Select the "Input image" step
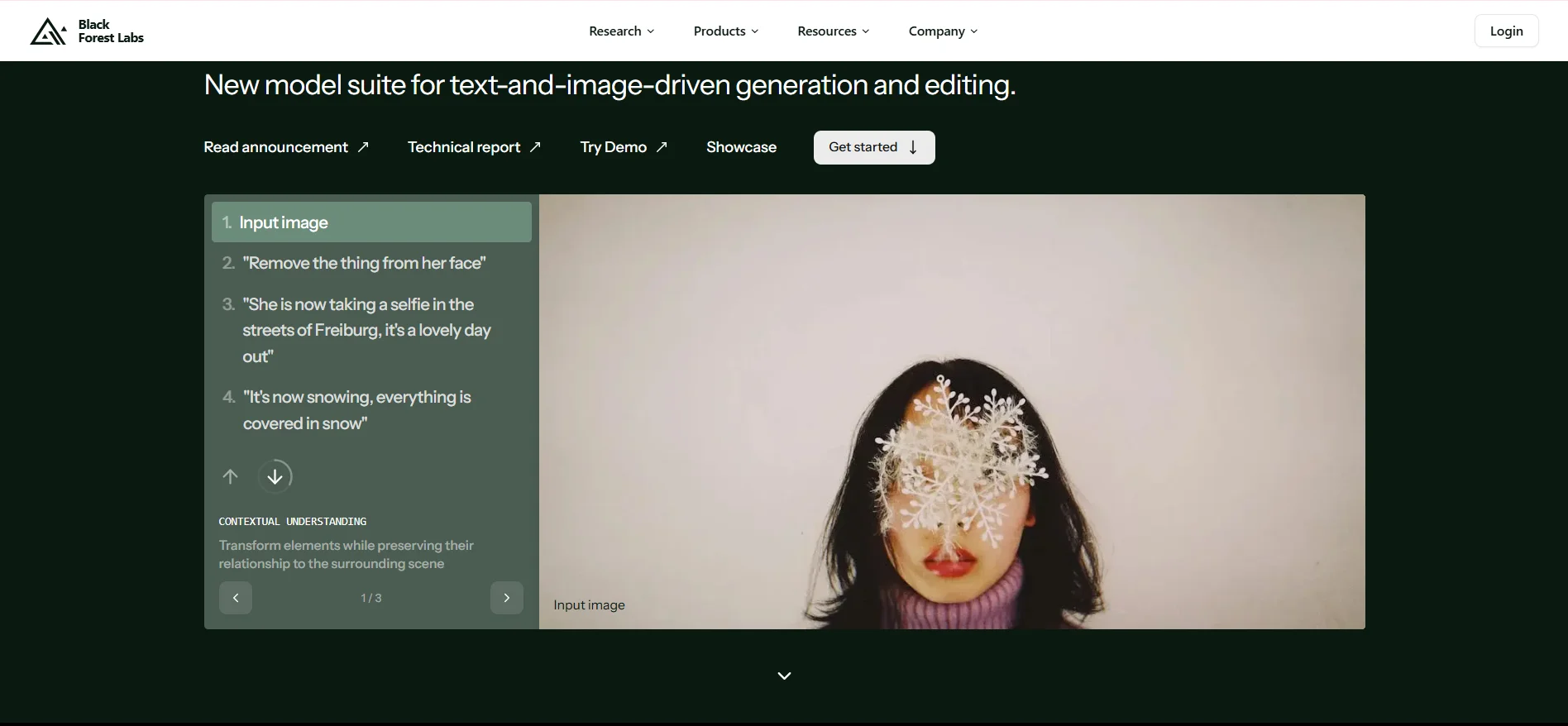 tap(371, 222)
